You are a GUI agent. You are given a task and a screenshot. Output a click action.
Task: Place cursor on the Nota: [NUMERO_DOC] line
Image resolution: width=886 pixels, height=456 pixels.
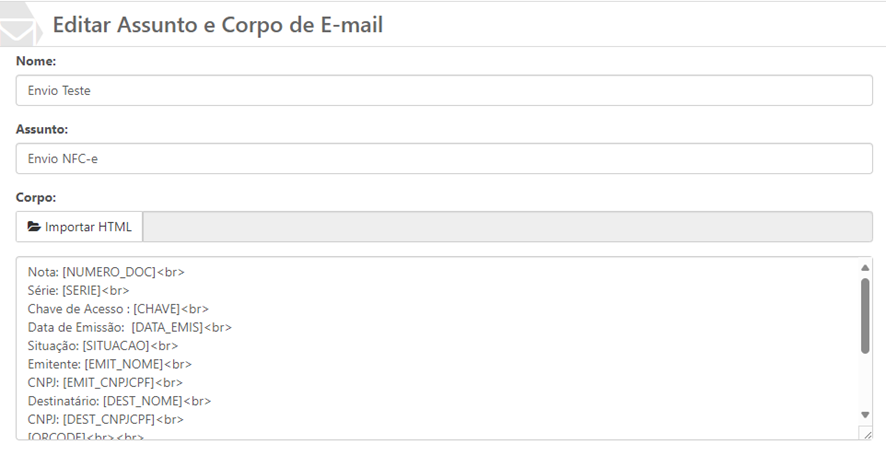coord(106,271)
